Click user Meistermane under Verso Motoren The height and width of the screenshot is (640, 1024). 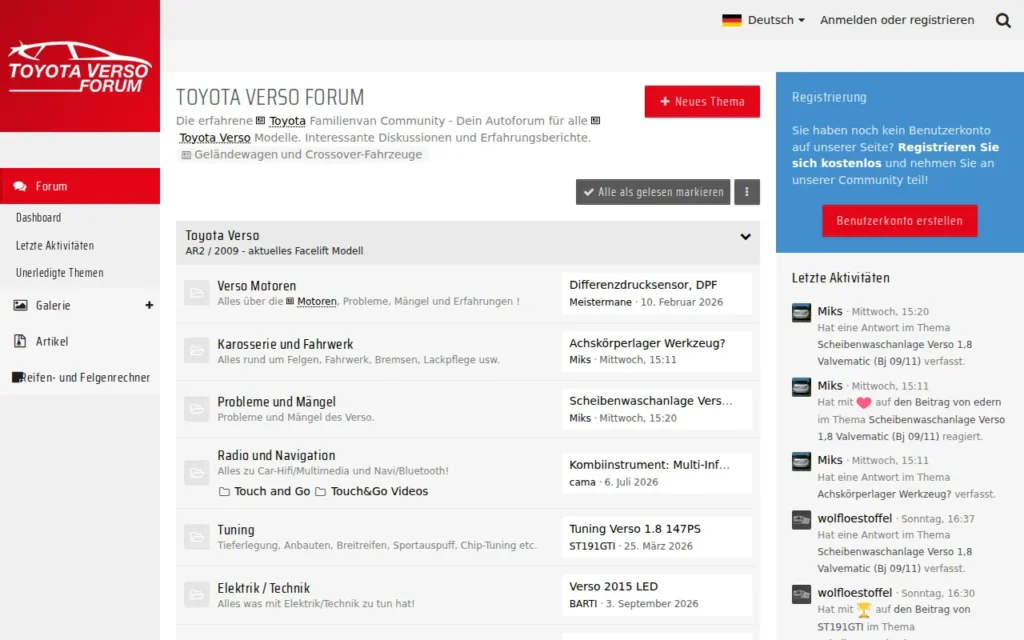tap(600, 302)
